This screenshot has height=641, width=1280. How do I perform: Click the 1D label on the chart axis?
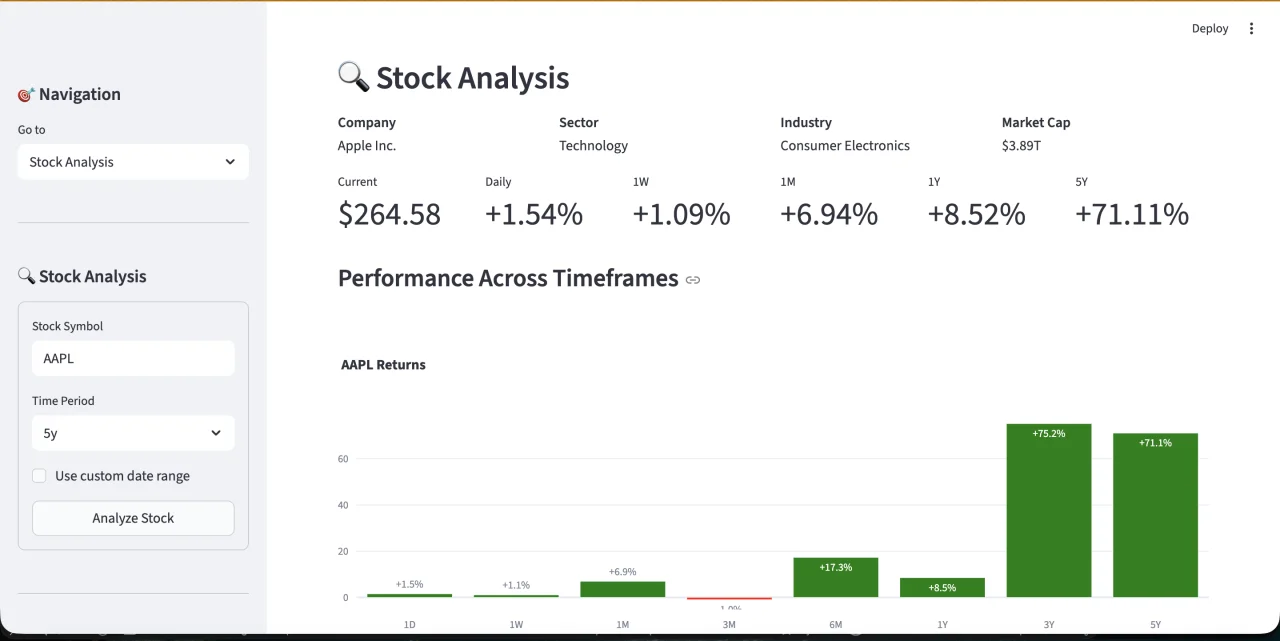pyautogui.click(x=410, y=624)
